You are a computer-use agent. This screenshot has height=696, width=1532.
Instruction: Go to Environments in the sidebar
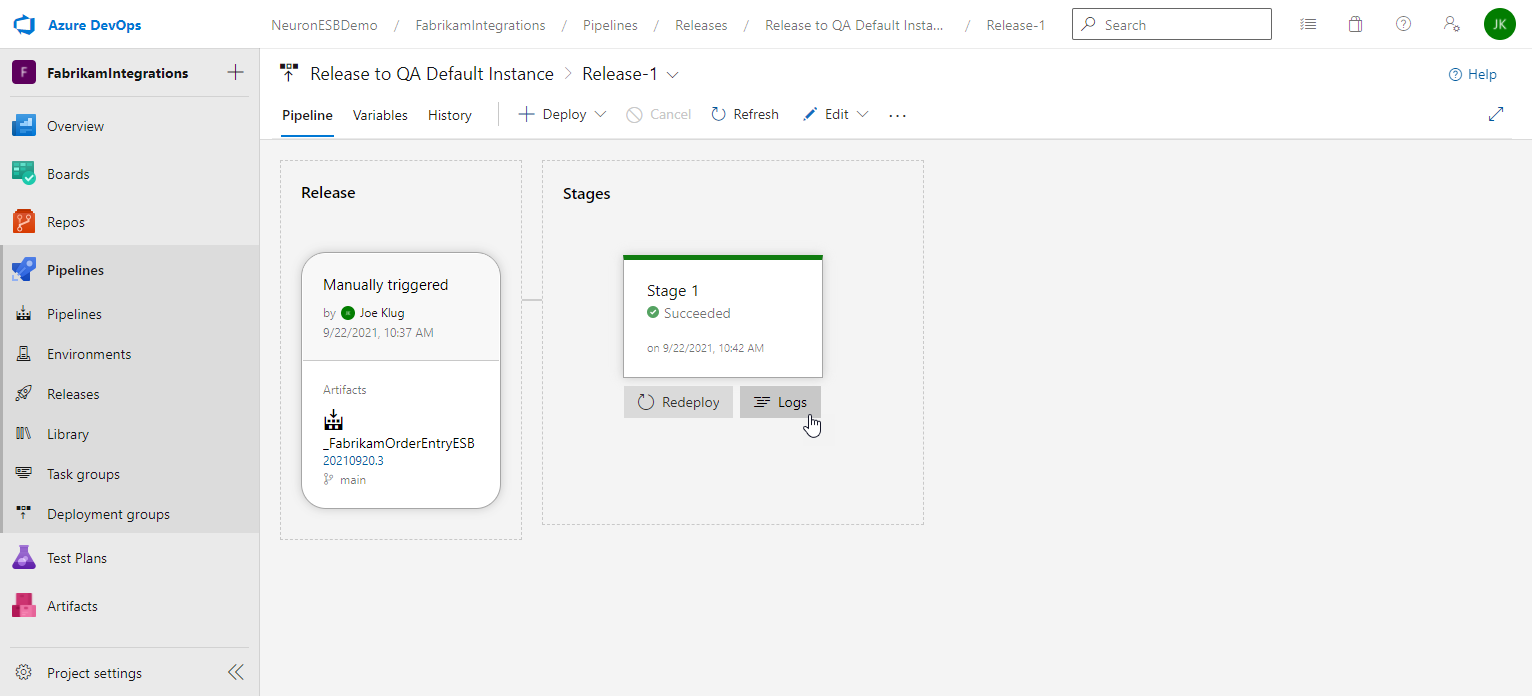pyautogui.click(x=130, y=354)
